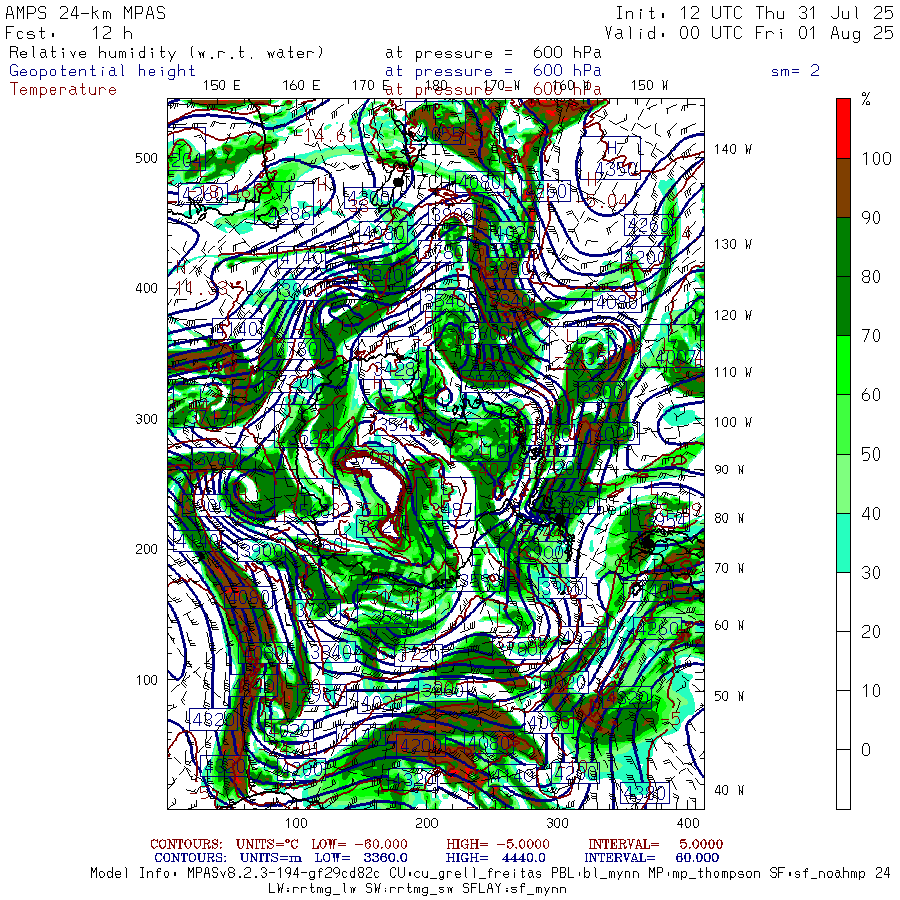Click the "160 E" longitude label
This screenshot has height=900, width=900.
click(301, 86)
